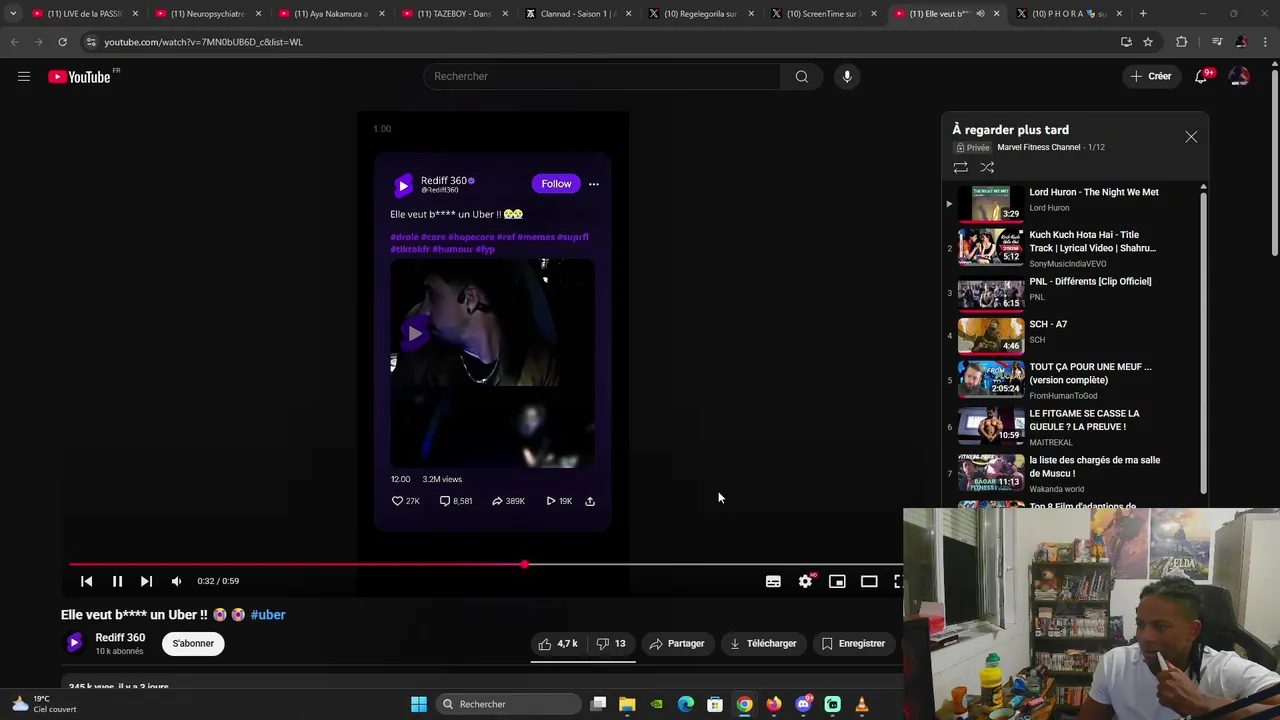Close the À regarder plus tard panel
This screenshot has width=1280, height=720.
(1191, 137)
